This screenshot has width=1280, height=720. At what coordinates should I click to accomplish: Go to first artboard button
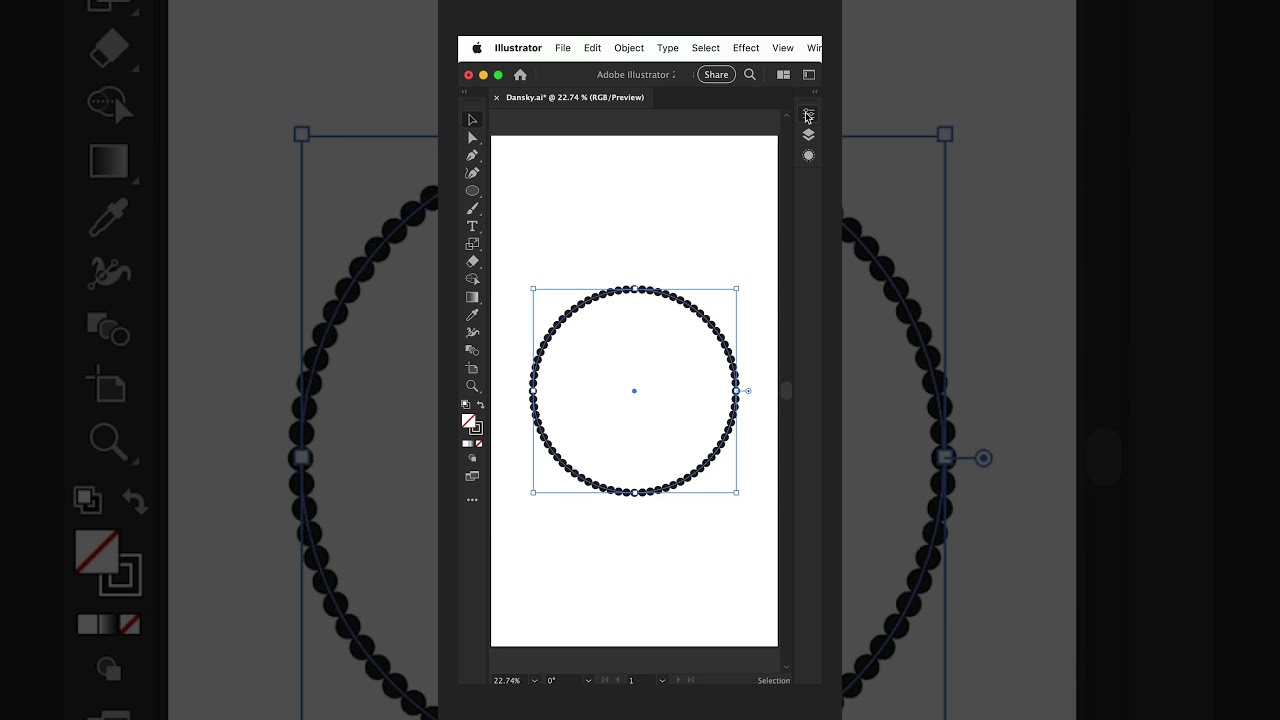click(x=604, y=681)
